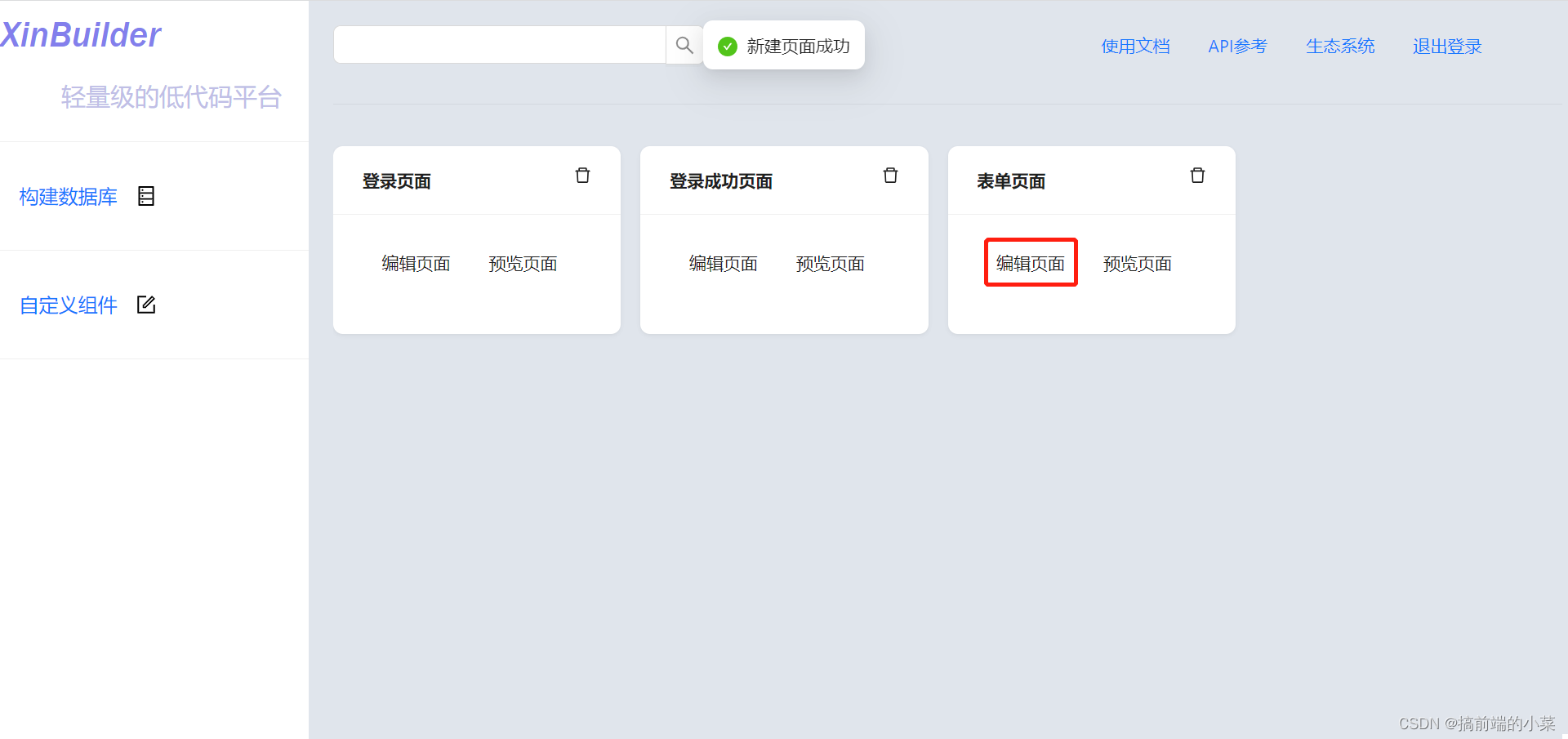Click 编辑页面 on the 登录成功页面 card

(723, 264)
